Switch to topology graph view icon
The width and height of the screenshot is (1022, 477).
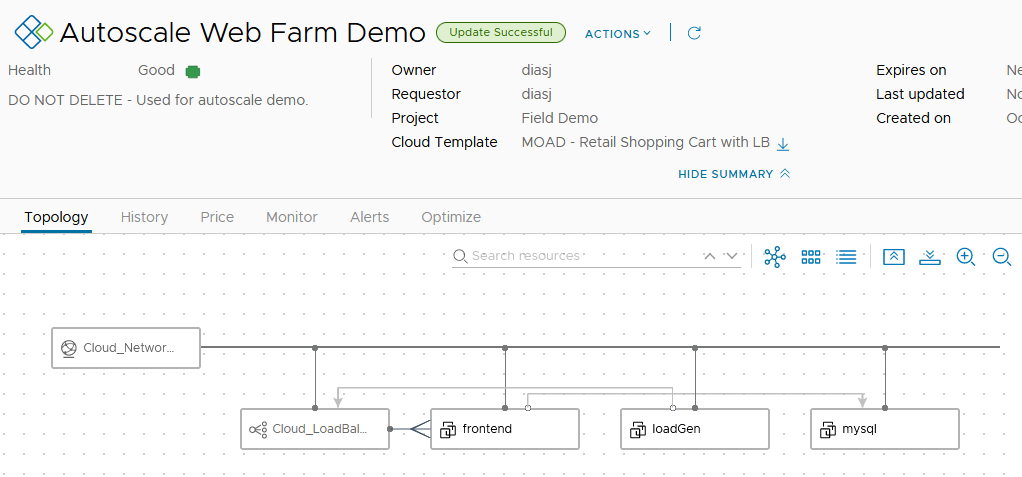click(775, 257)
